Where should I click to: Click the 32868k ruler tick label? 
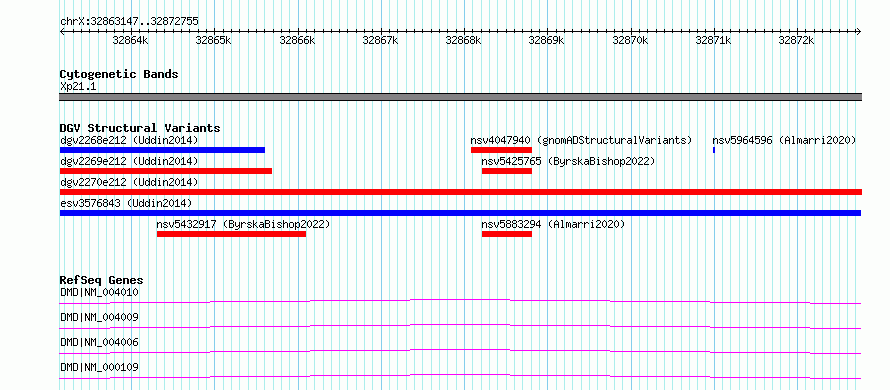pyautogui.click(x=464, y=41)
